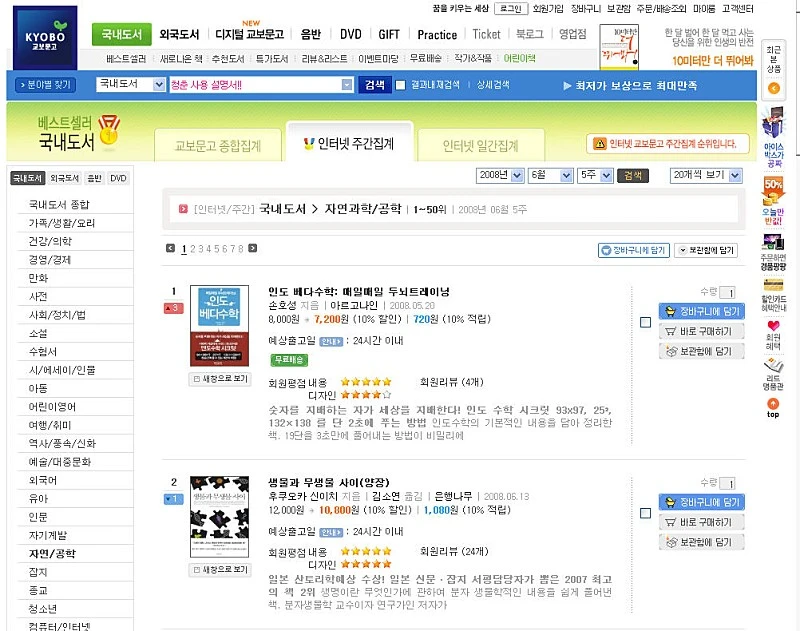Click the rank up 3 badge for book 1
This screenshot has height=631, width=800.
point(173,308)
